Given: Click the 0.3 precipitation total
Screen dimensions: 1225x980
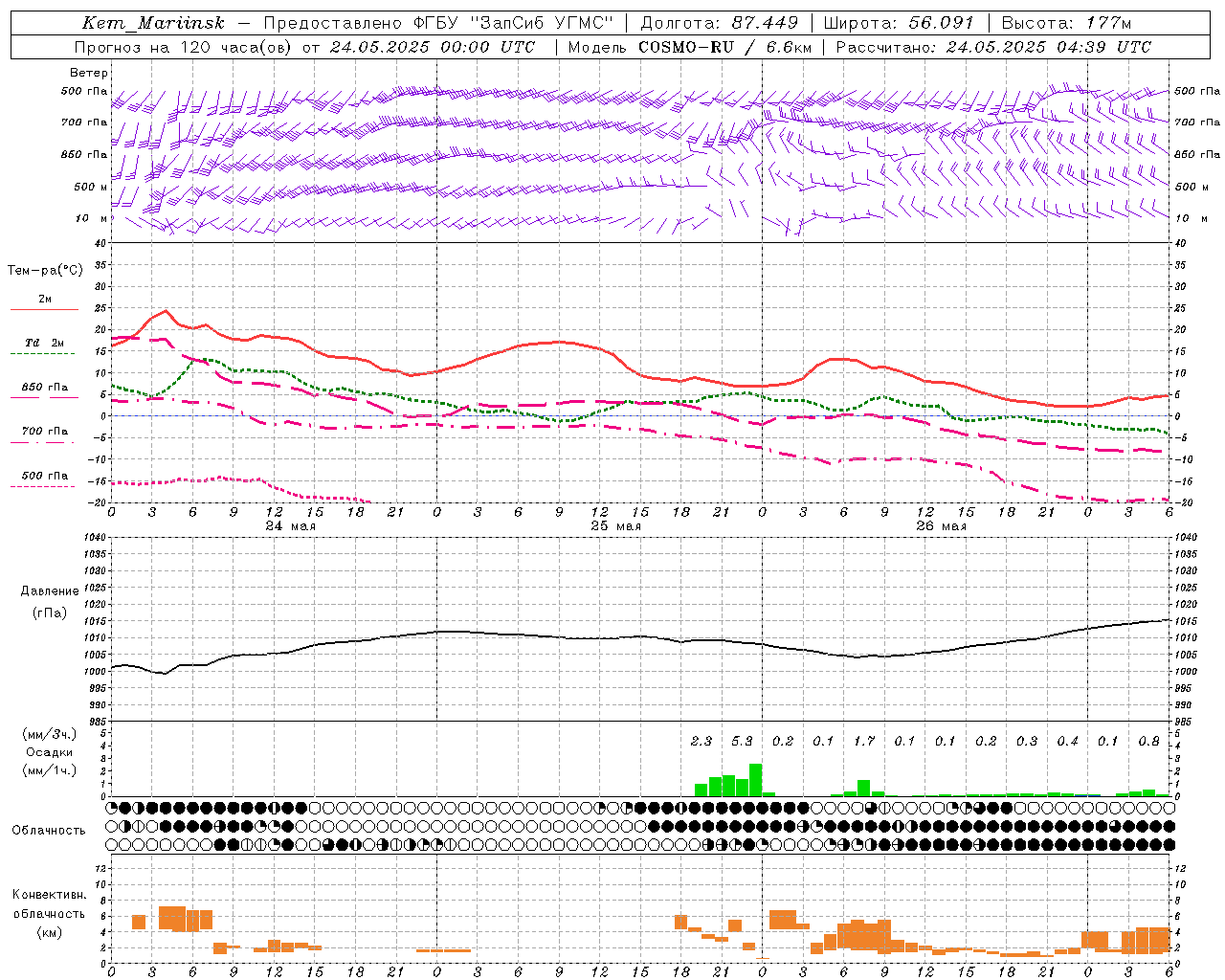Looking at the screenshot, I should point(1027,741).
